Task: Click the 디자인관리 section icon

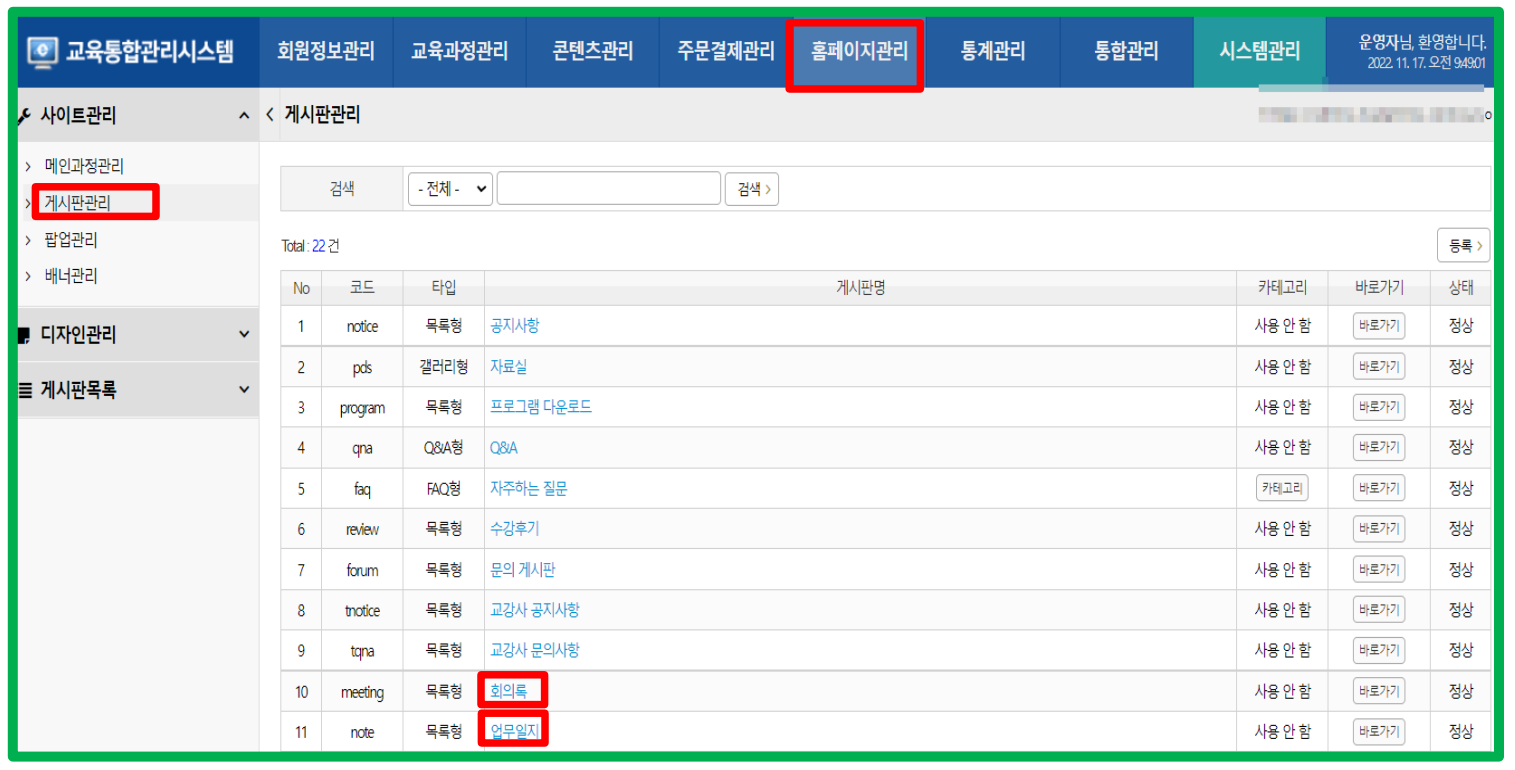Action: click(x=25, y=336)
